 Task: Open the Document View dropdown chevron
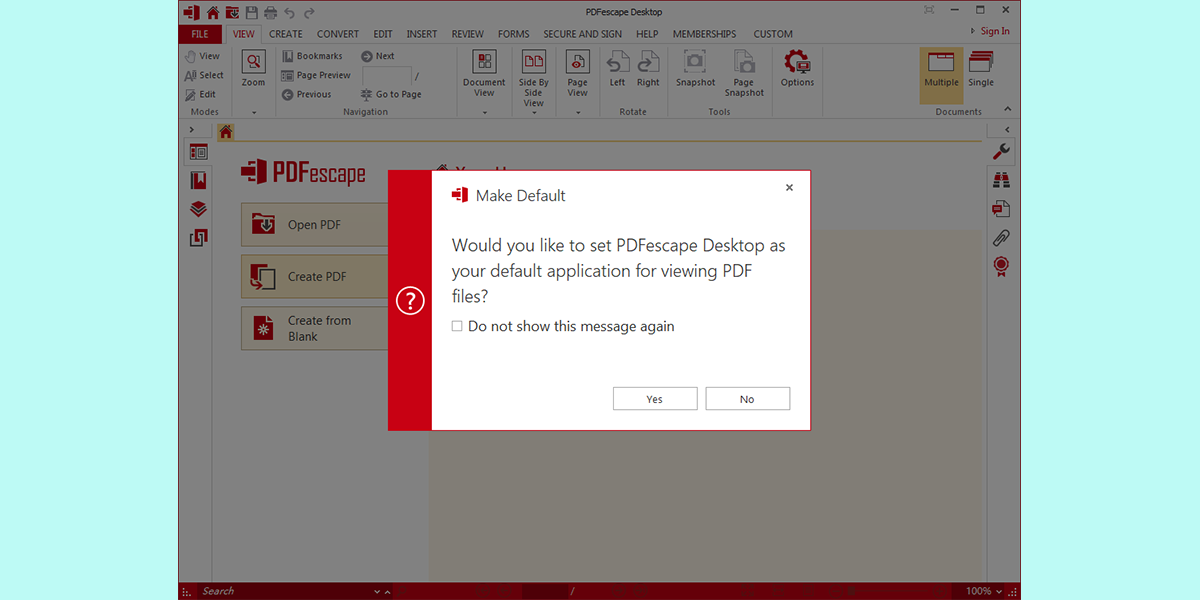click(x=484, y=114)
